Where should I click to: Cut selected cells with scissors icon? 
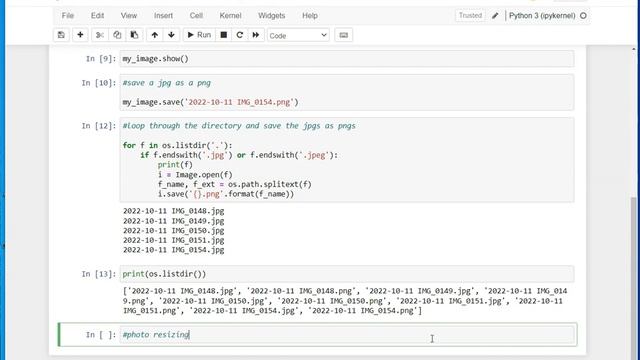(x=100, y=35)
